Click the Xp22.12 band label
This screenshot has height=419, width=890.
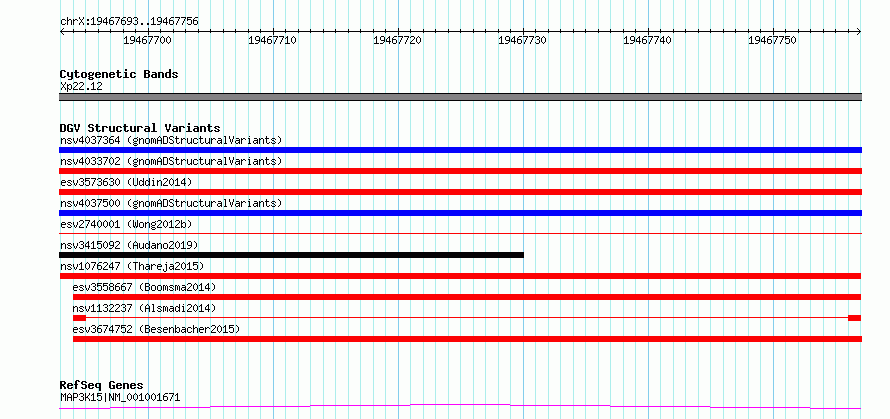81,87
